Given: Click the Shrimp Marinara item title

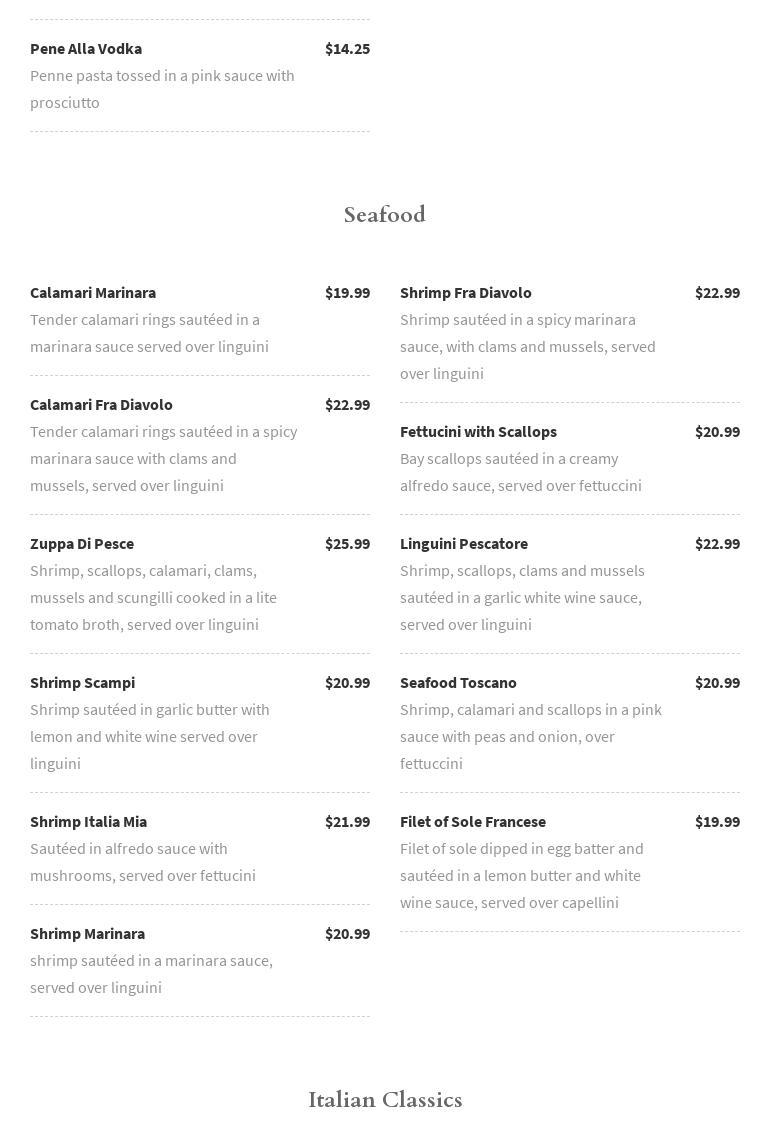Looking at the screenshot, I should pyautogui.click(x=87, y=934).
